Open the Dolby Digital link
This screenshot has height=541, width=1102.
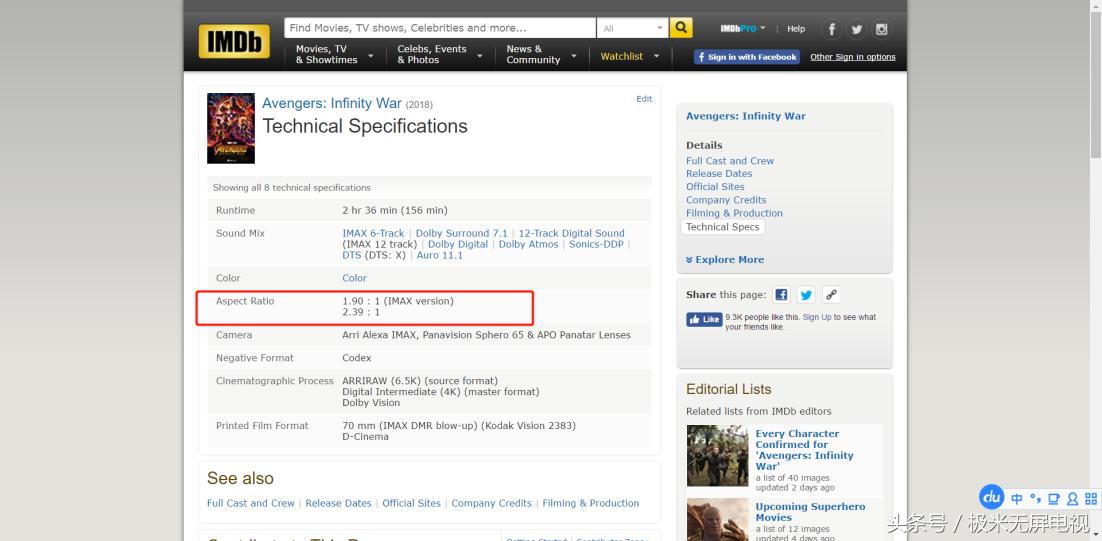[x=458, y=245]
